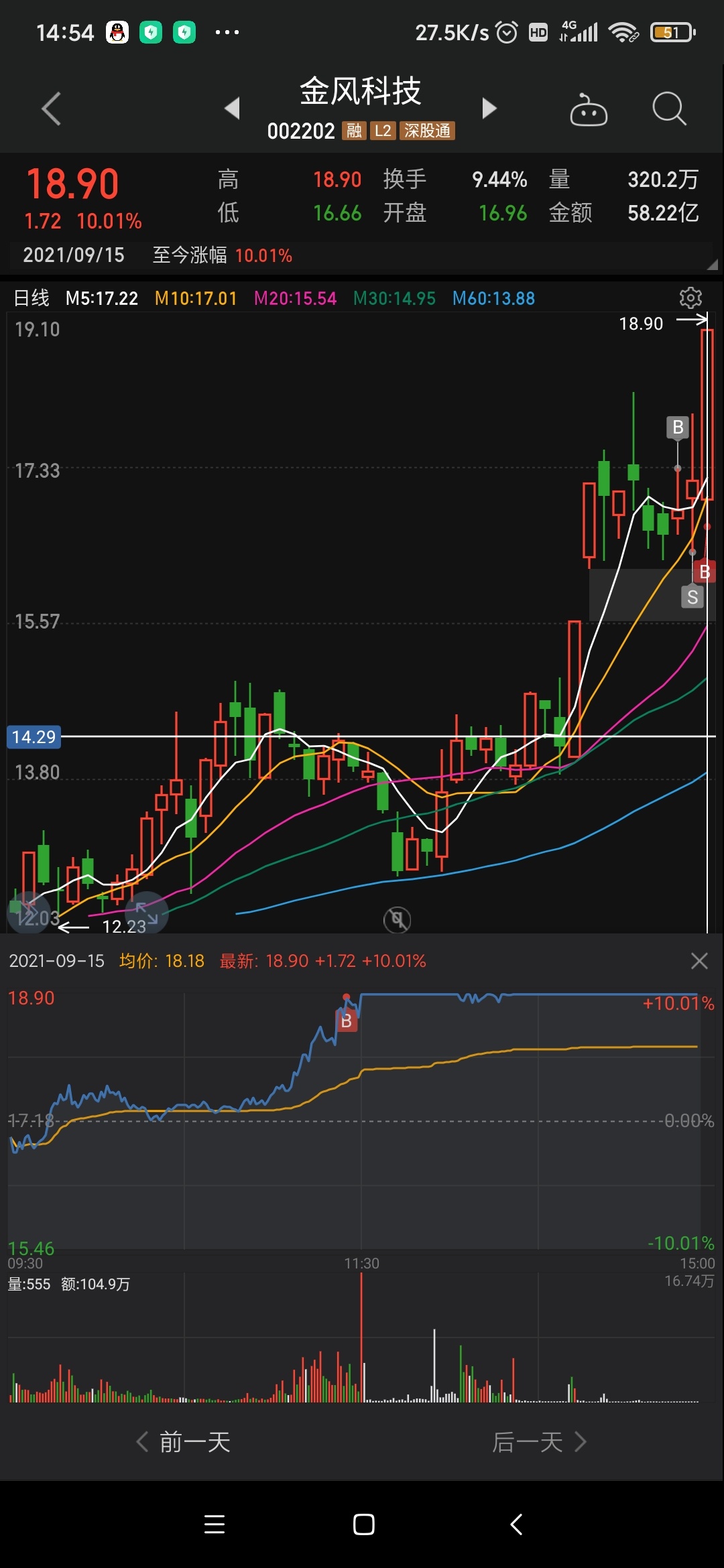Open the robot assistant icon

tap(588, 109)
